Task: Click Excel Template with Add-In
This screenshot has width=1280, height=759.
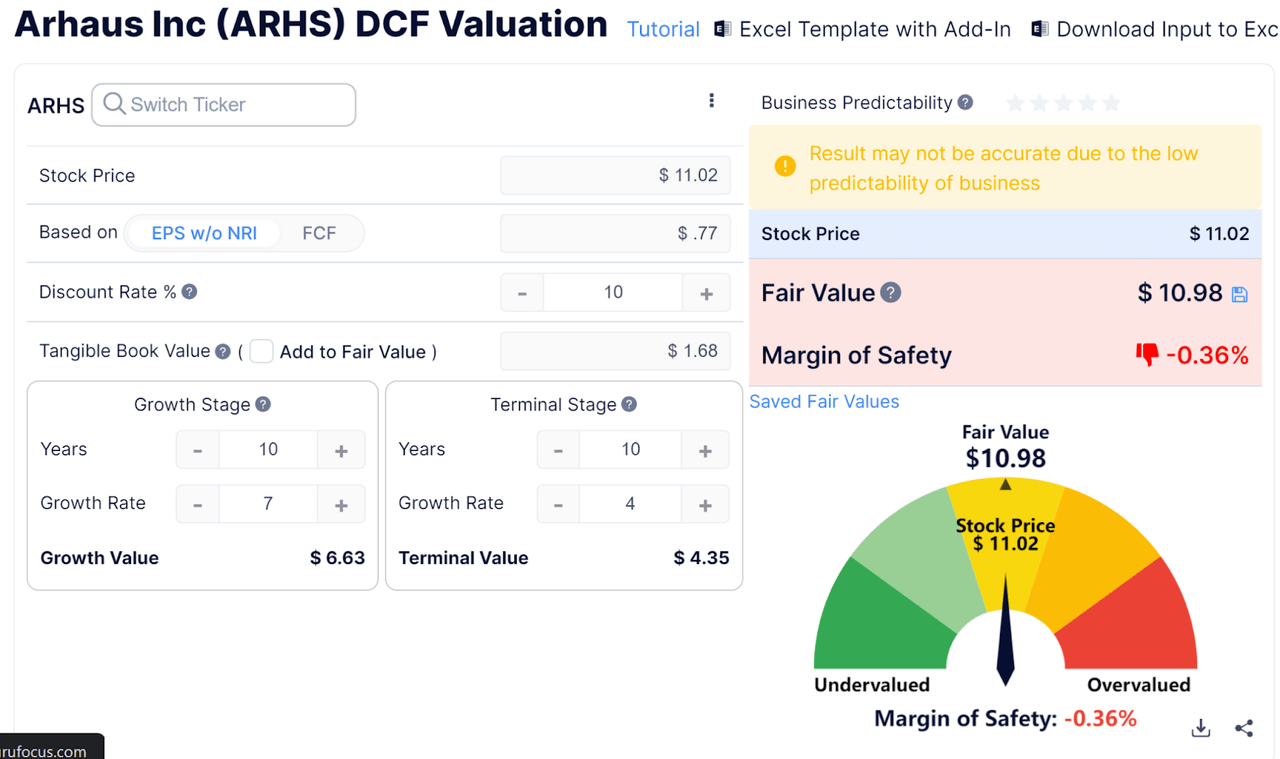Action: pos(862,29)
